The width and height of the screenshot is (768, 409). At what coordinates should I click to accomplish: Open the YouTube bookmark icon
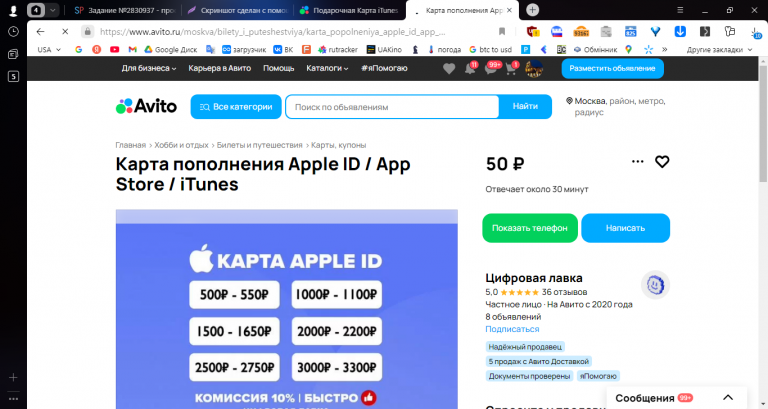(x=115, y=49)
